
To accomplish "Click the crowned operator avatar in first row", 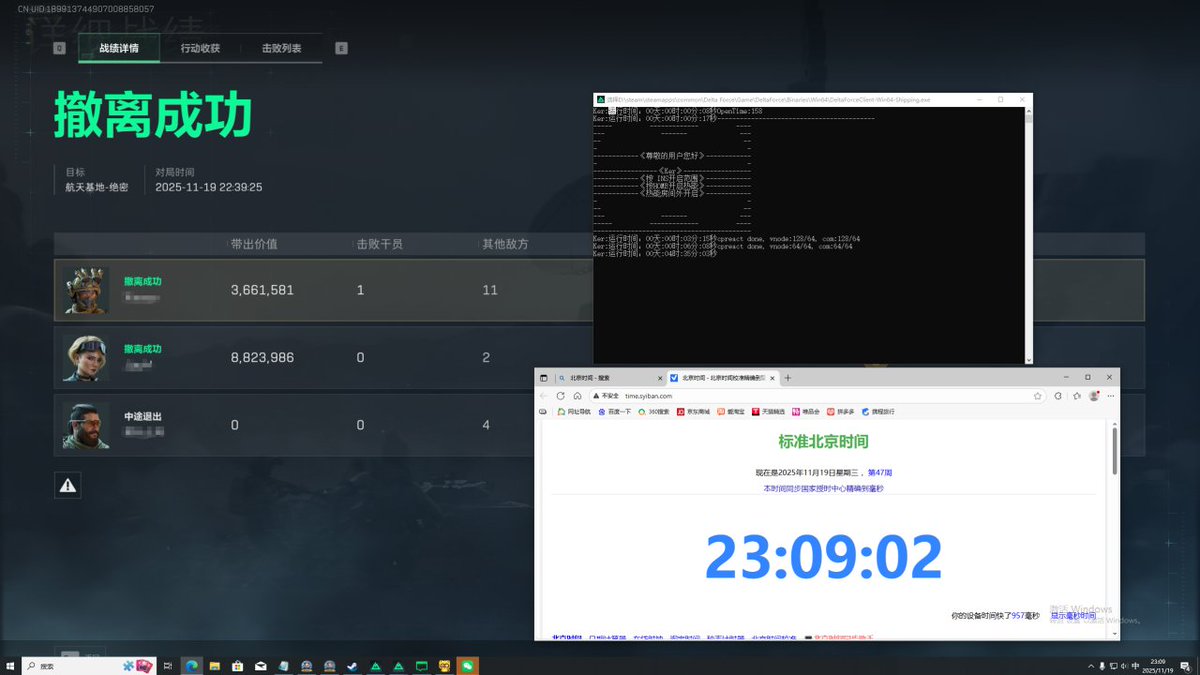I will [x=87, y=290].
